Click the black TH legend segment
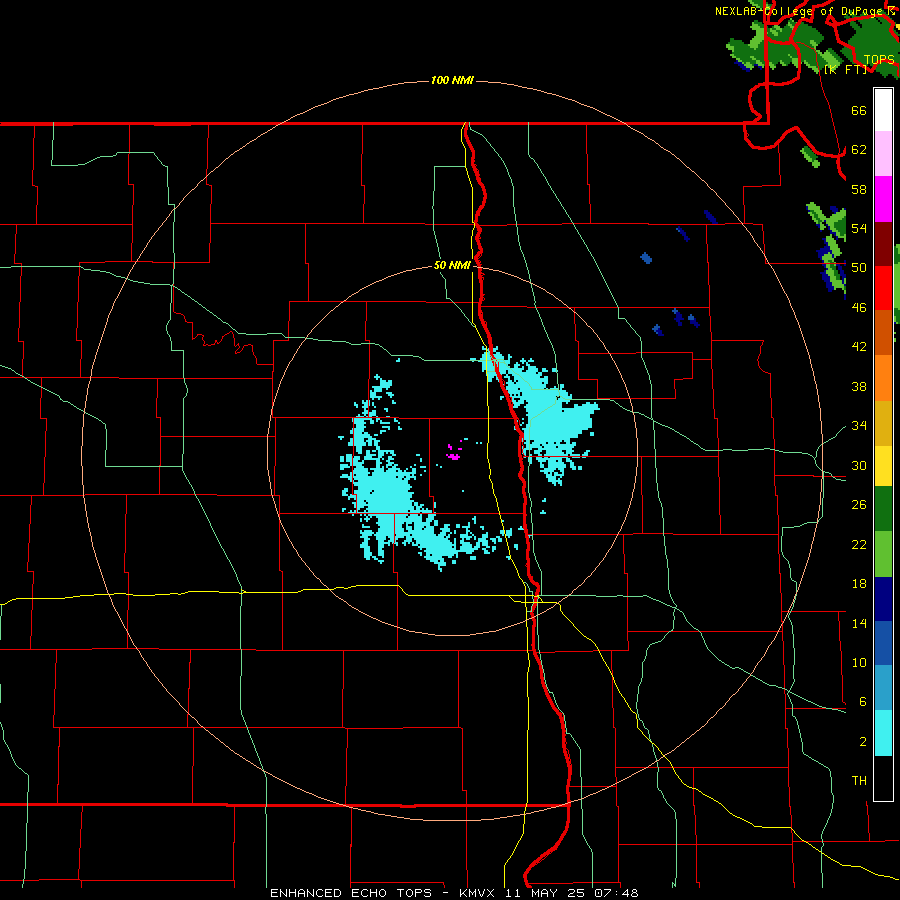 pos(883,778)
